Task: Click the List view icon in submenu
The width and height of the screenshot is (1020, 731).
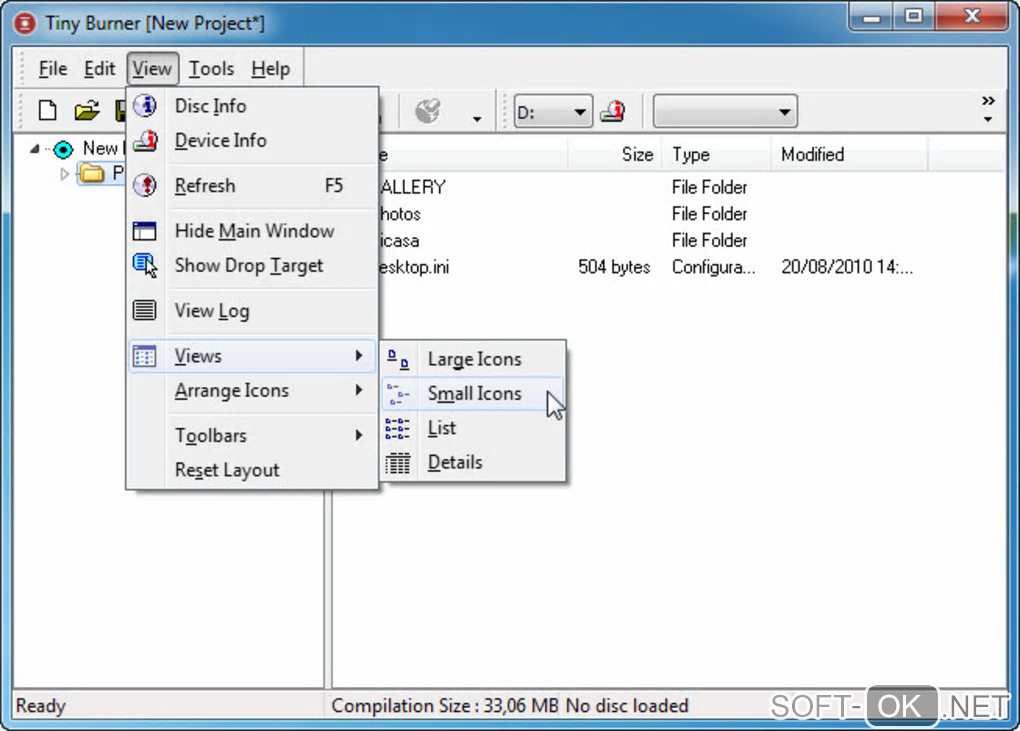Action: point(397,428)
